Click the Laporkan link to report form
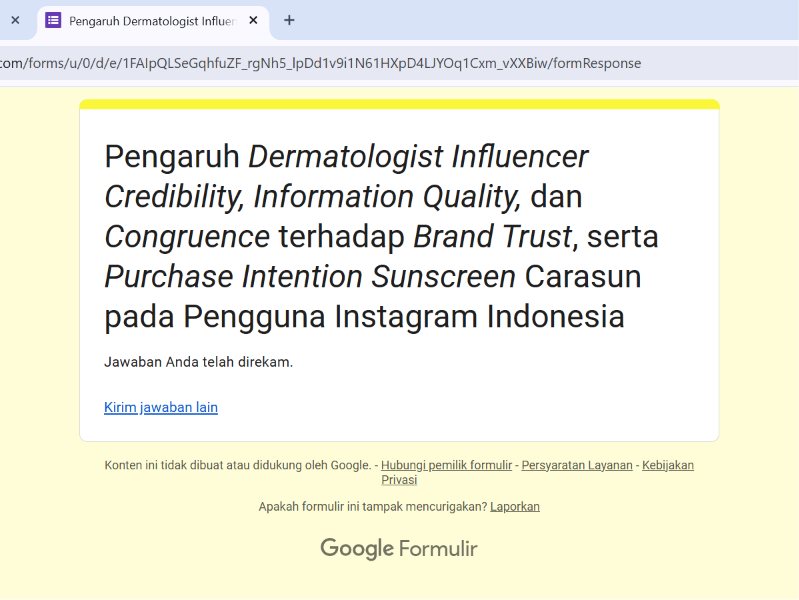Image resolution: width=799 pixels, height=600 pixels. point(515,507)
